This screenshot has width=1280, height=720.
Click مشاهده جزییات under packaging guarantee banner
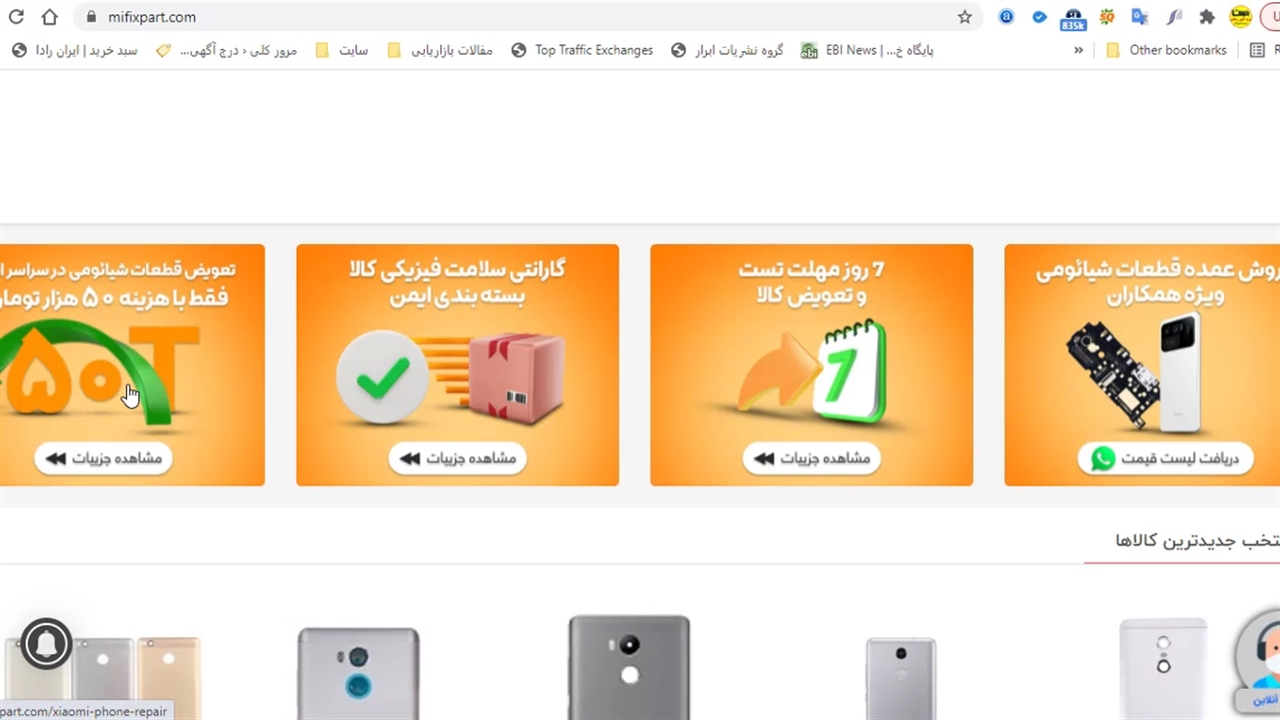[x=457, y=458]
